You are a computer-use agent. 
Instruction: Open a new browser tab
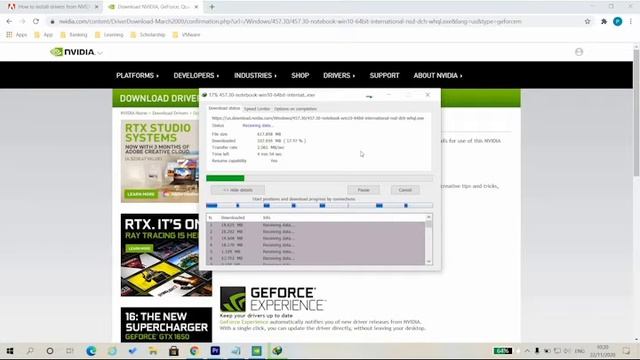coord(212,7)
